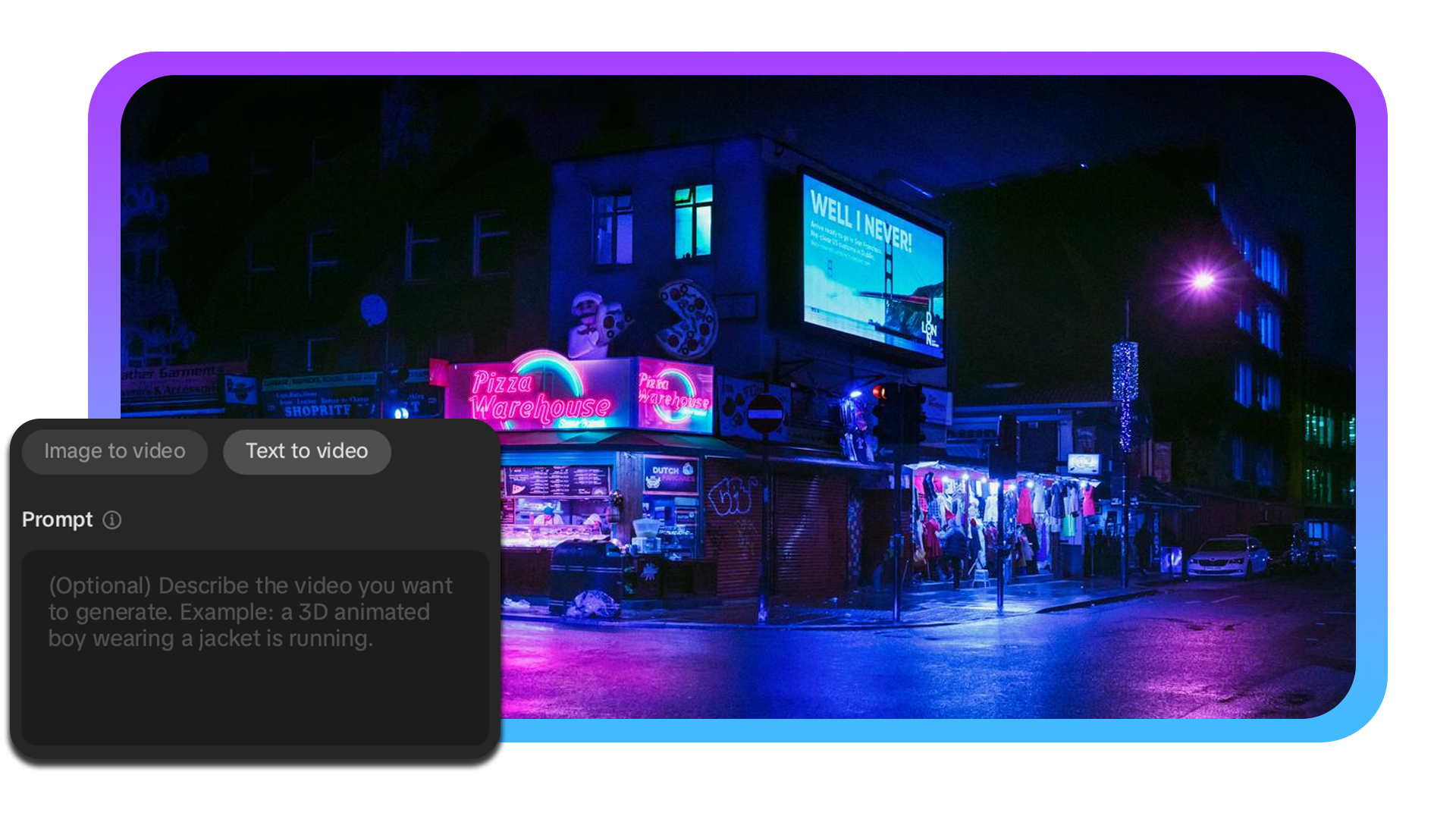Select the Text to video pill selector
The width and height of the screenshot is (1456, 819).
[306, 451]
